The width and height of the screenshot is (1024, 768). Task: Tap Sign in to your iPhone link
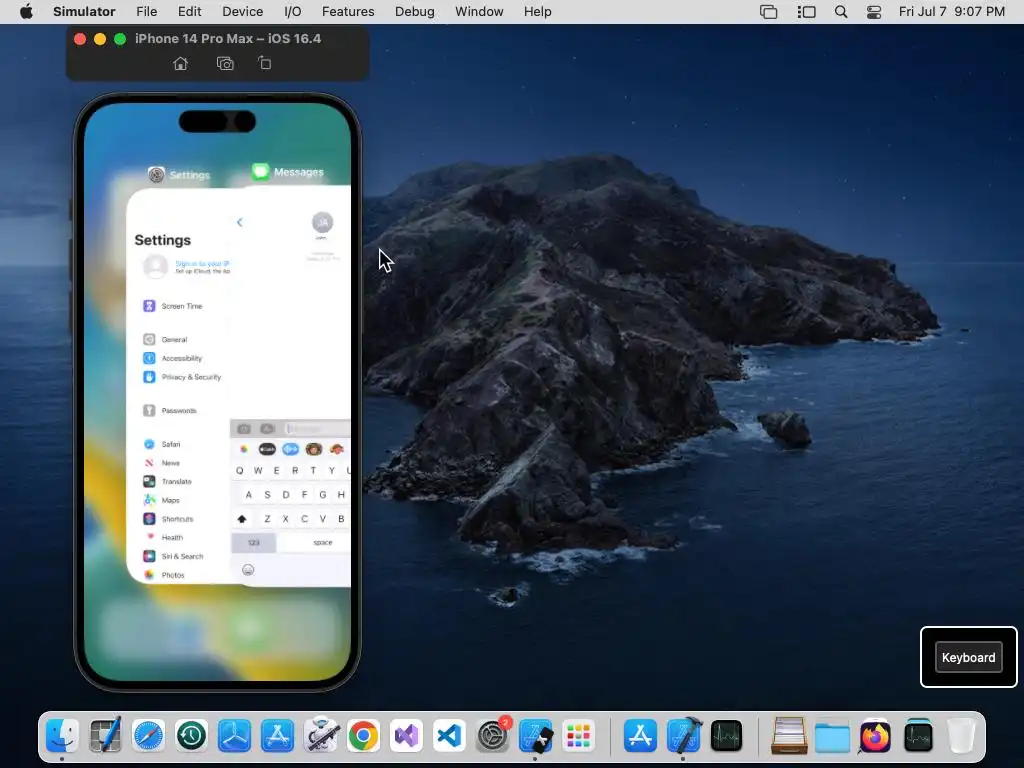pyautogui.click(x=202, y=264)
